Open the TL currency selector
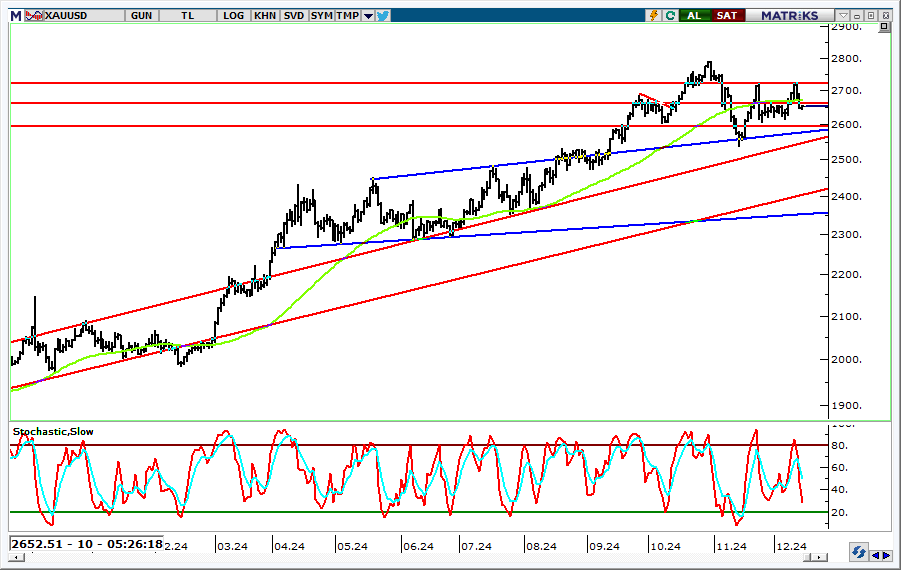Screen dimensions: 901x570 (189, 15)
